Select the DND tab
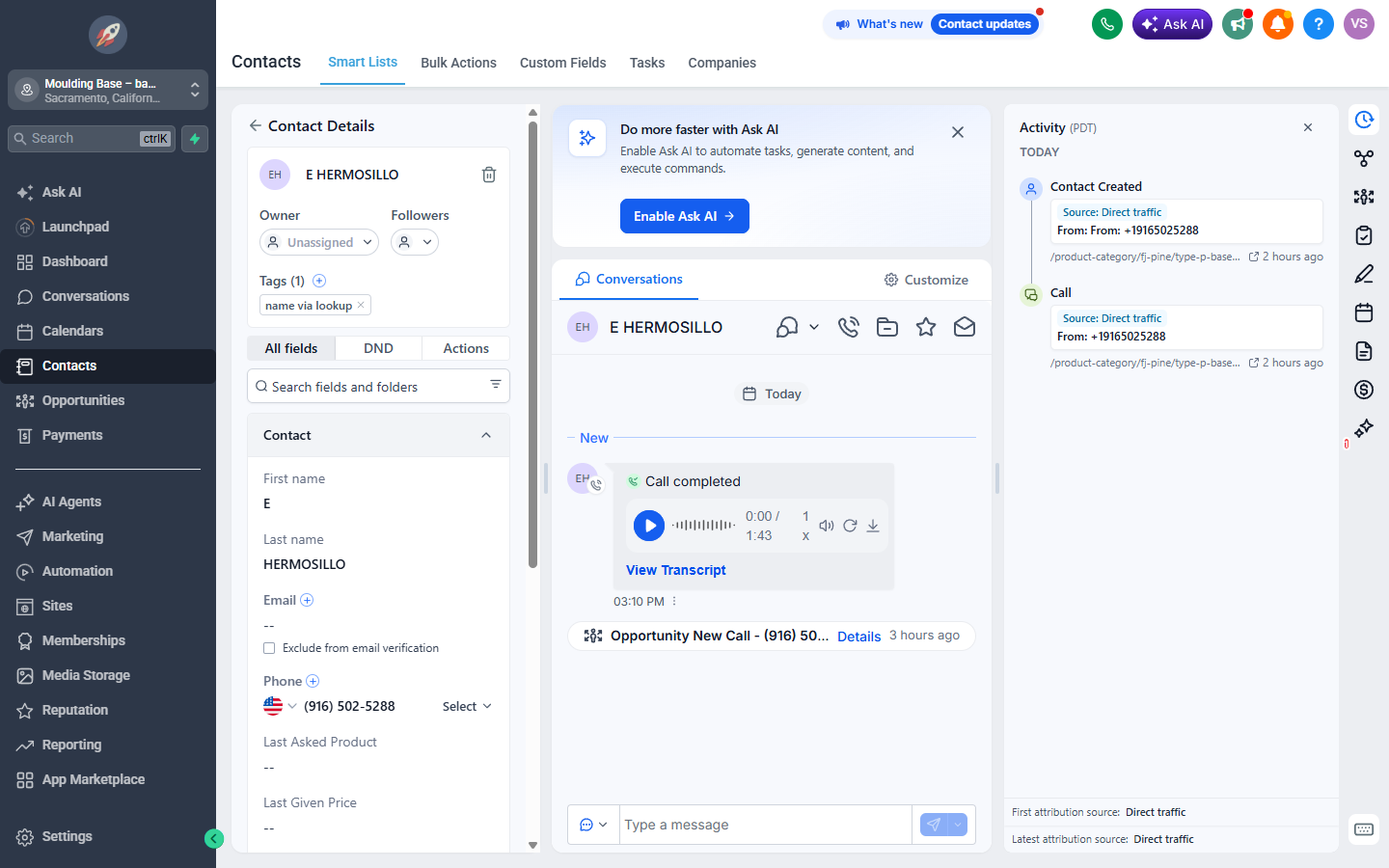The height and width of the screenshot is (868, 1389). (378, 348)
